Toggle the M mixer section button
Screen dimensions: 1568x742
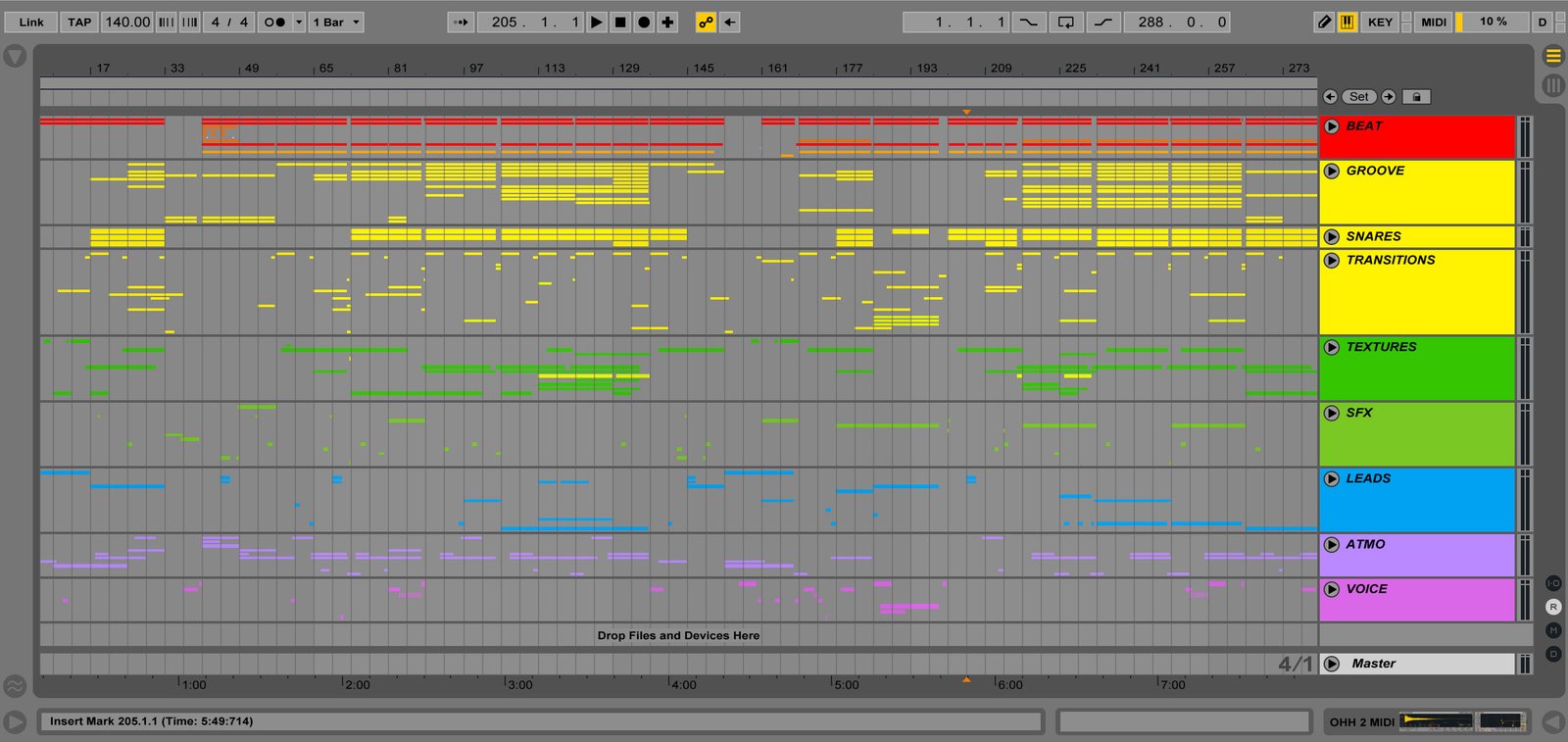(x=1553, y=630)
